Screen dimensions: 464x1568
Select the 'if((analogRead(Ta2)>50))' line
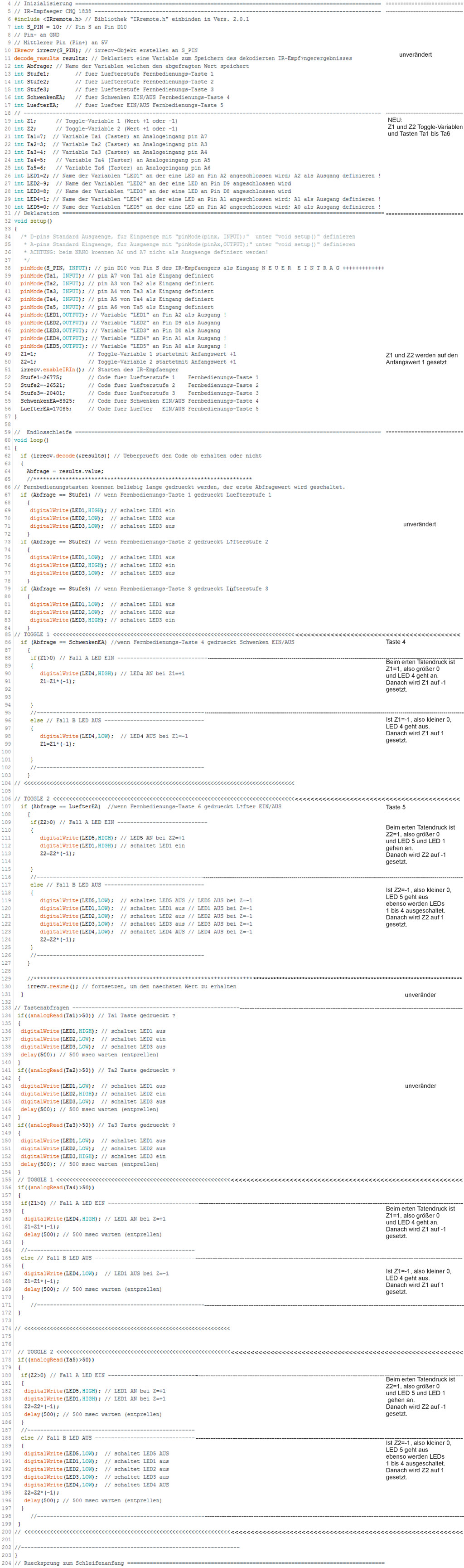coord(57,1070)
